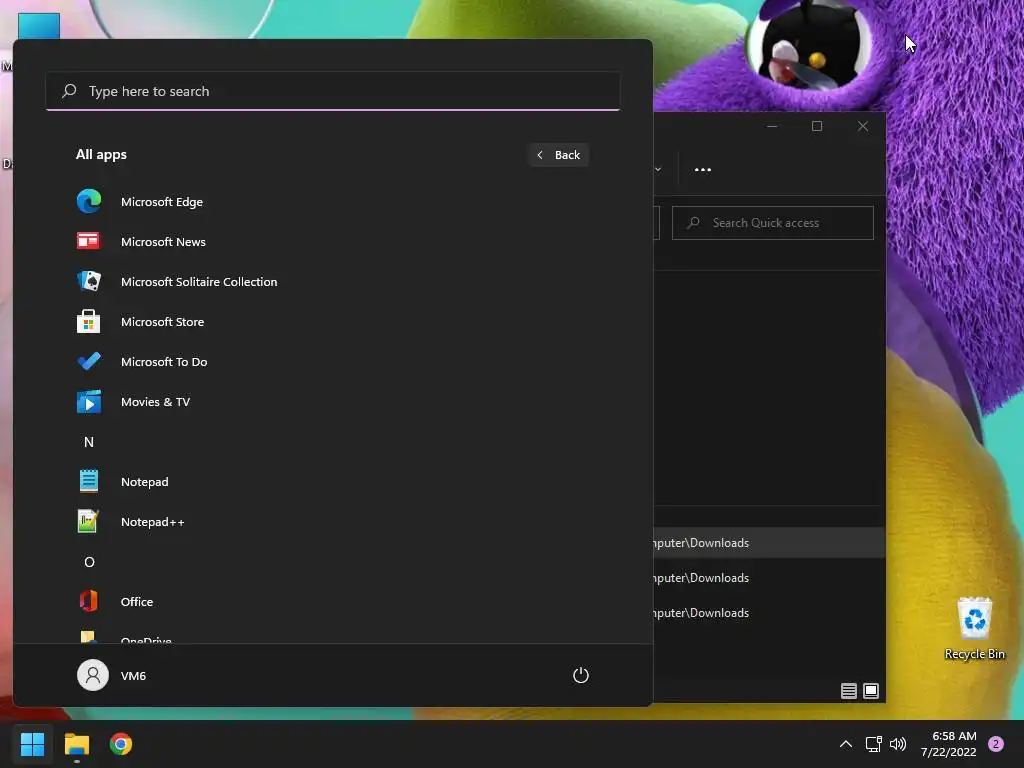Image resolution: width=1024 pixels, height=768 pixels.
Task: Select the highlighted Downloads row in File Explorer
Action: [x=769, y=543]
